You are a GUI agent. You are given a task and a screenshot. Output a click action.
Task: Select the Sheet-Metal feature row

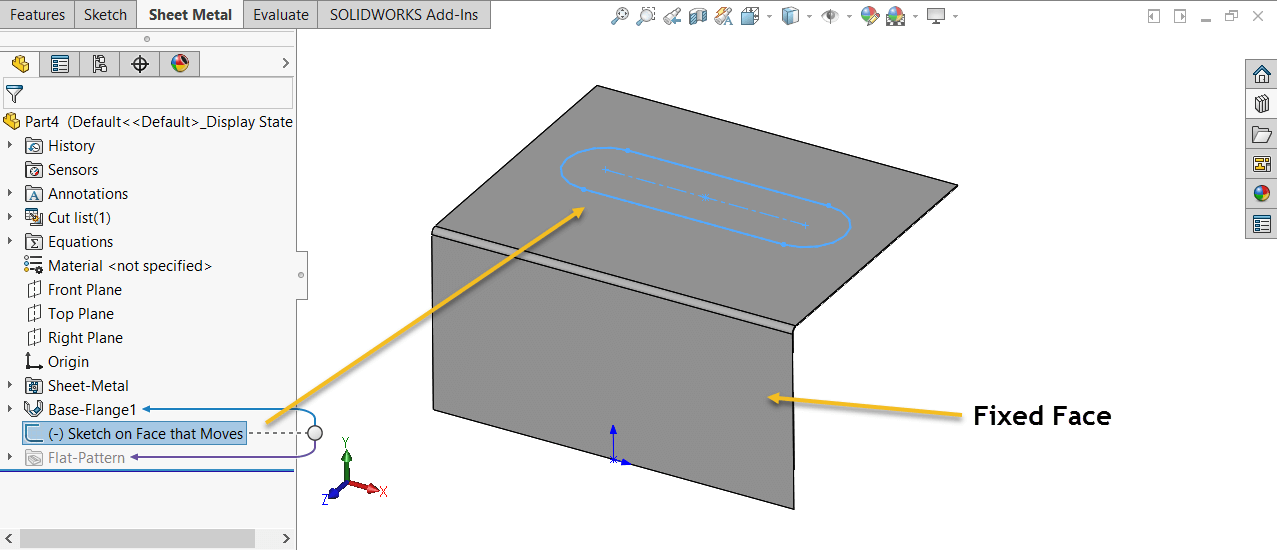tap(76, 386)
